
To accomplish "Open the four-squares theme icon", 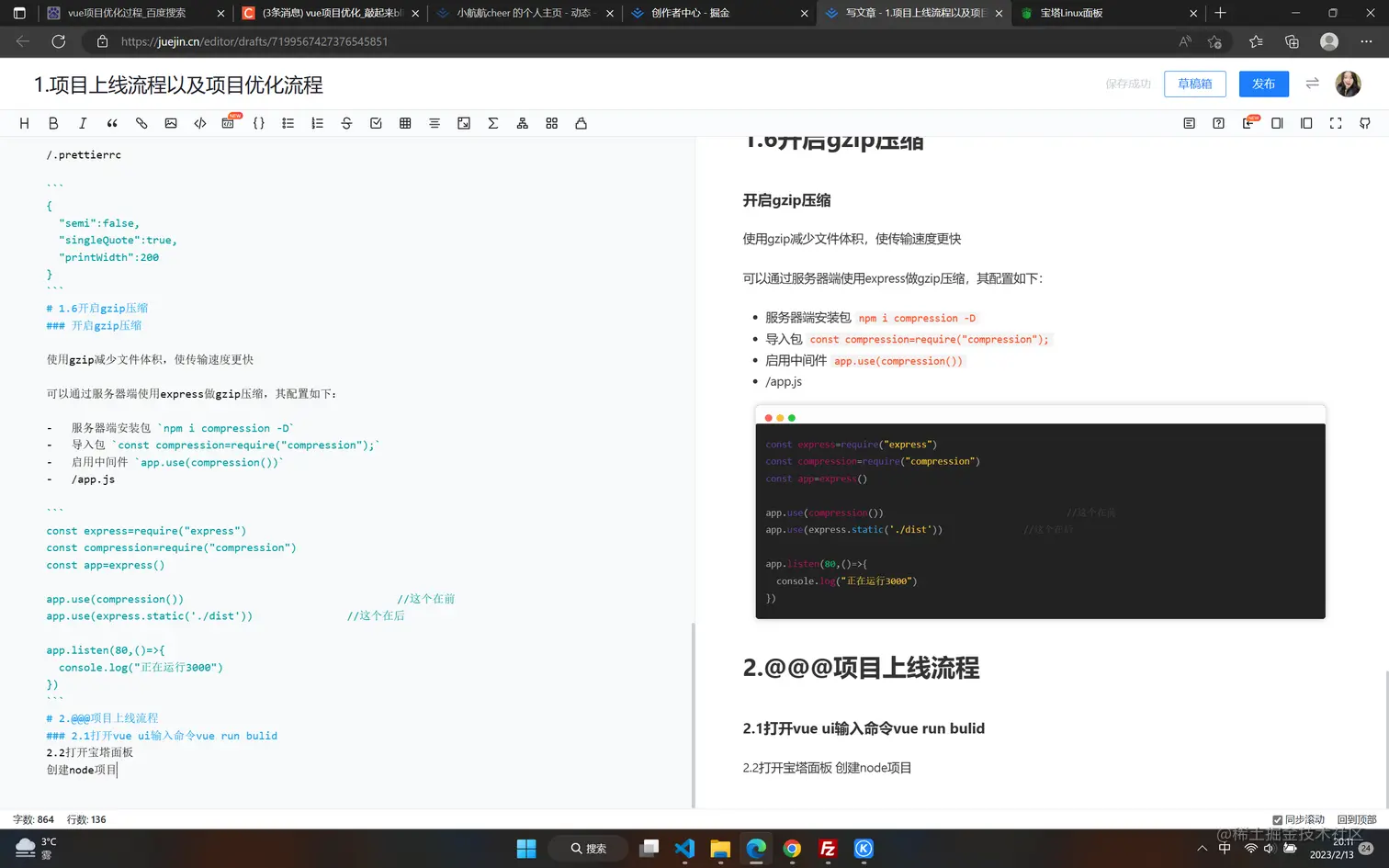I will [552, 123].
